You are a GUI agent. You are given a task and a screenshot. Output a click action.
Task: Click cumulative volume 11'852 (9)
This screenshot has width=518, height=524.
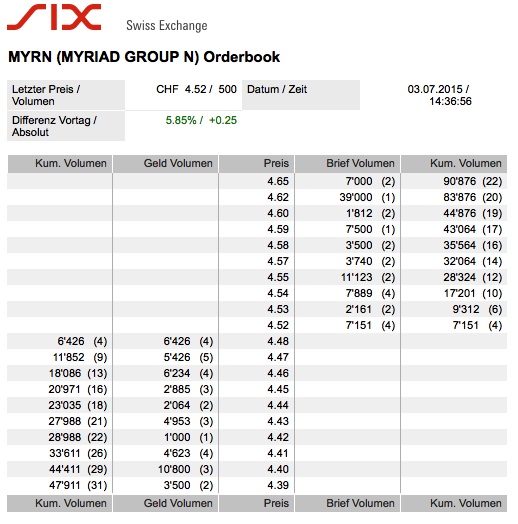tap(80, 357)
